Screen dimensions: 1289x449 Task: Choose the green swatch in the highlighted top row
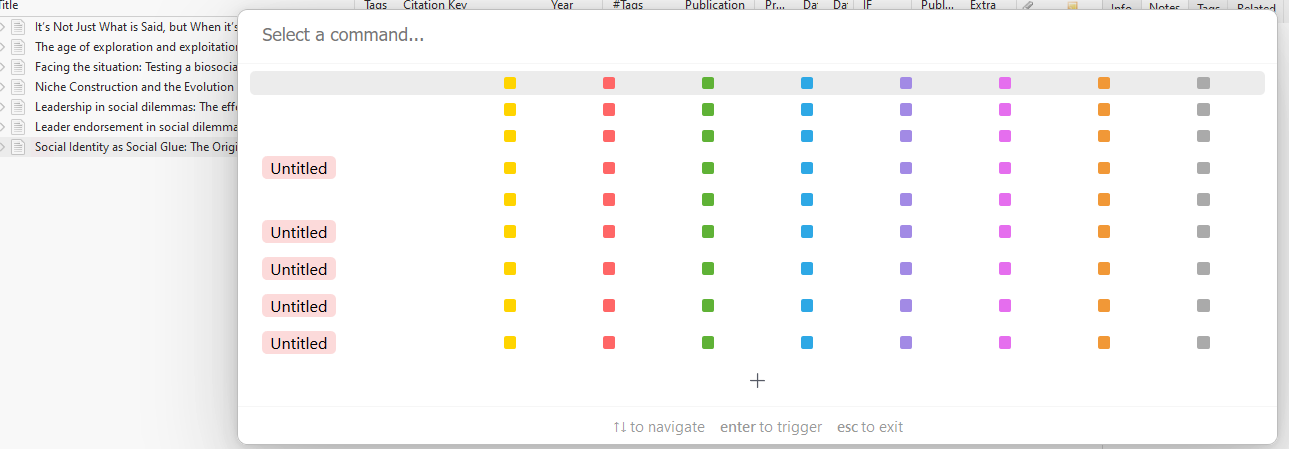[x=708, y=83]
